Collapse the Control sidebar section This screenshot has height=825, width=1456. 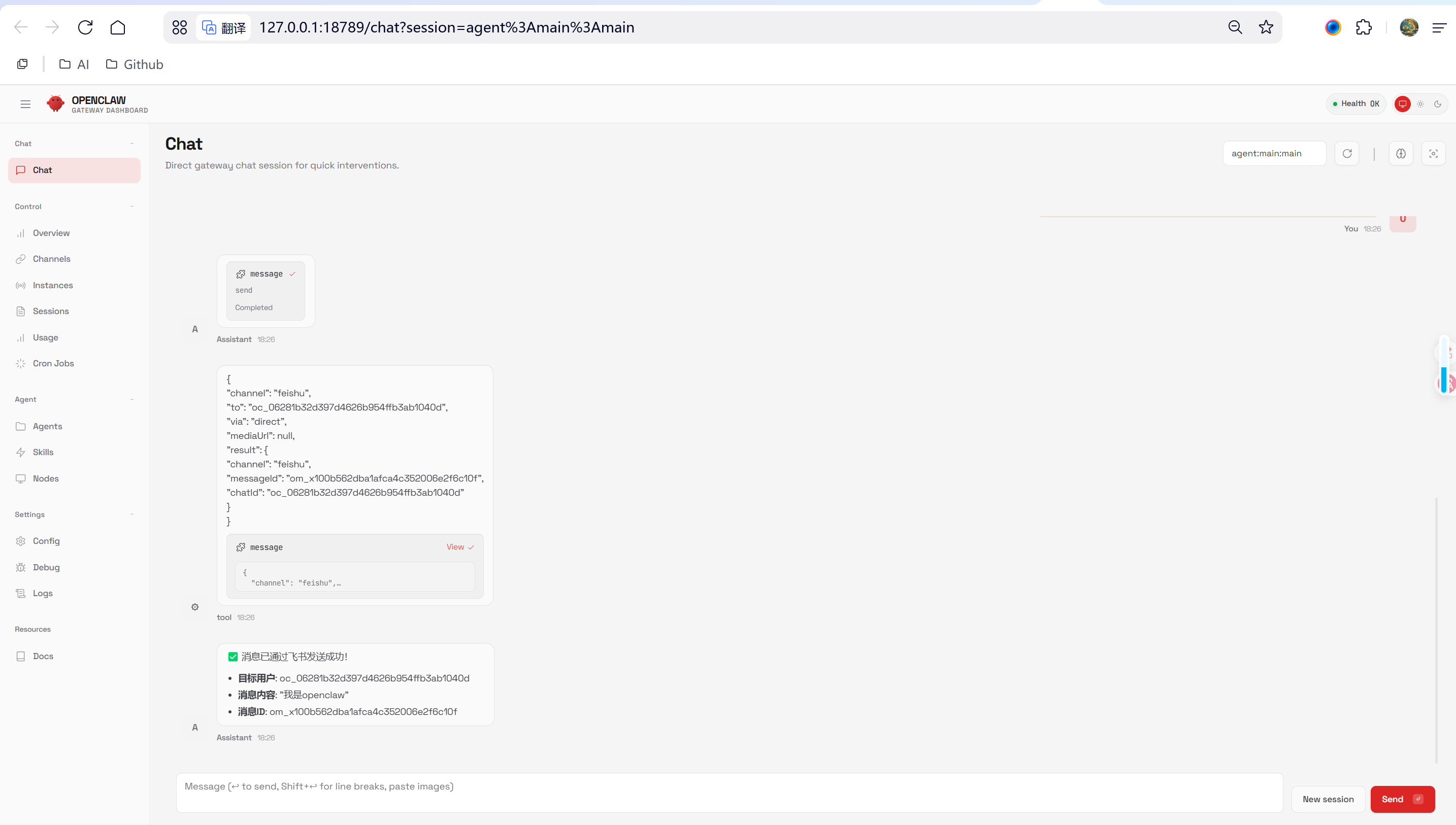(132, 206)
